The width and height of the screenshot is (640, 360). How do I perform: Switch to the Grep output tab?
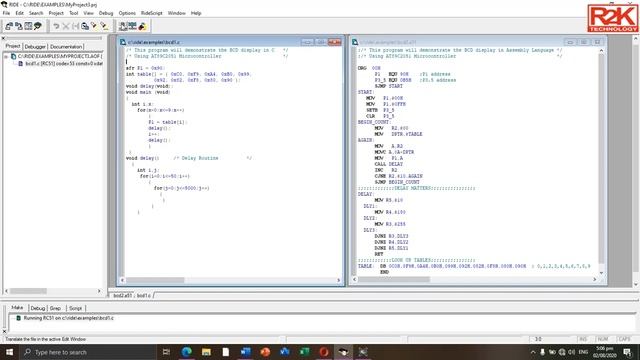pyautogui.click(x=56, y=308)
